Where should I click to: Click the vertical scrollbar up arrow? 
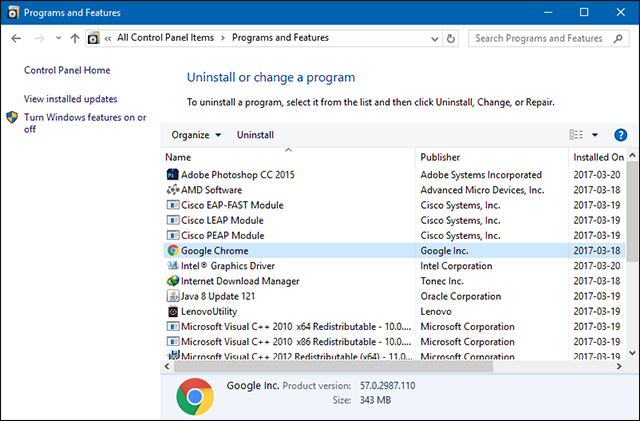pyautogui.click(x=632, y=155)
